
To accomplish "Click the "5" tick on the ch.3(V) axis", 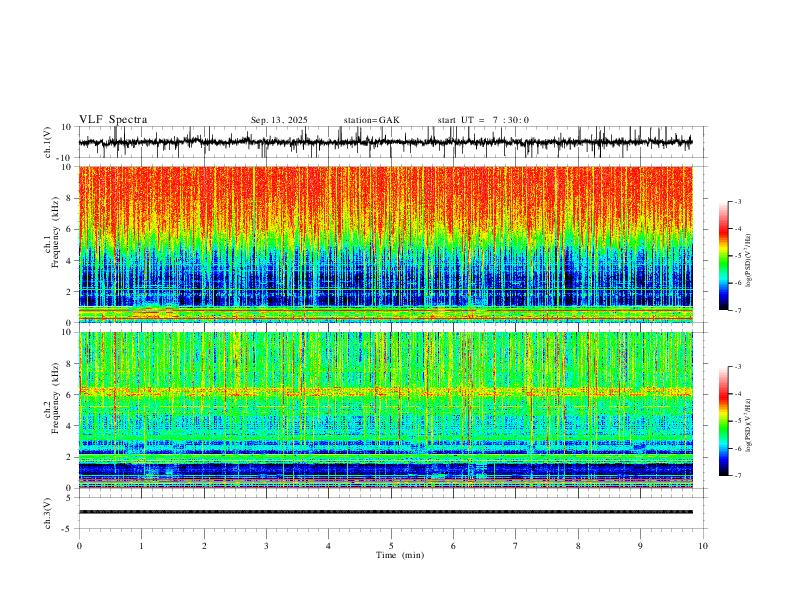I will [x=70, y=498].
